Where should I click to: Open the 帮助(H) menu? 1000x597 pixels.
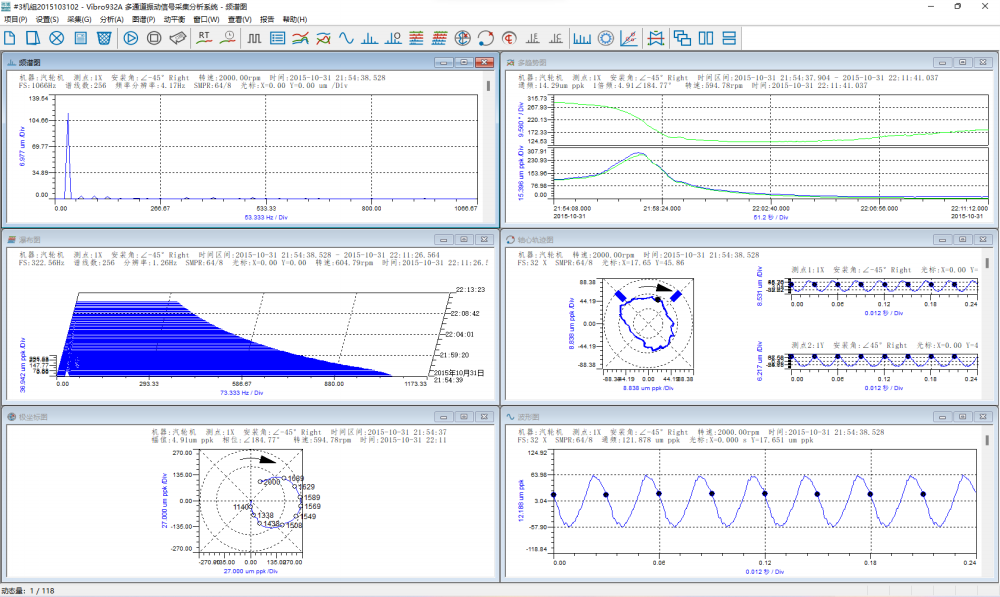[x=295, y=20]
